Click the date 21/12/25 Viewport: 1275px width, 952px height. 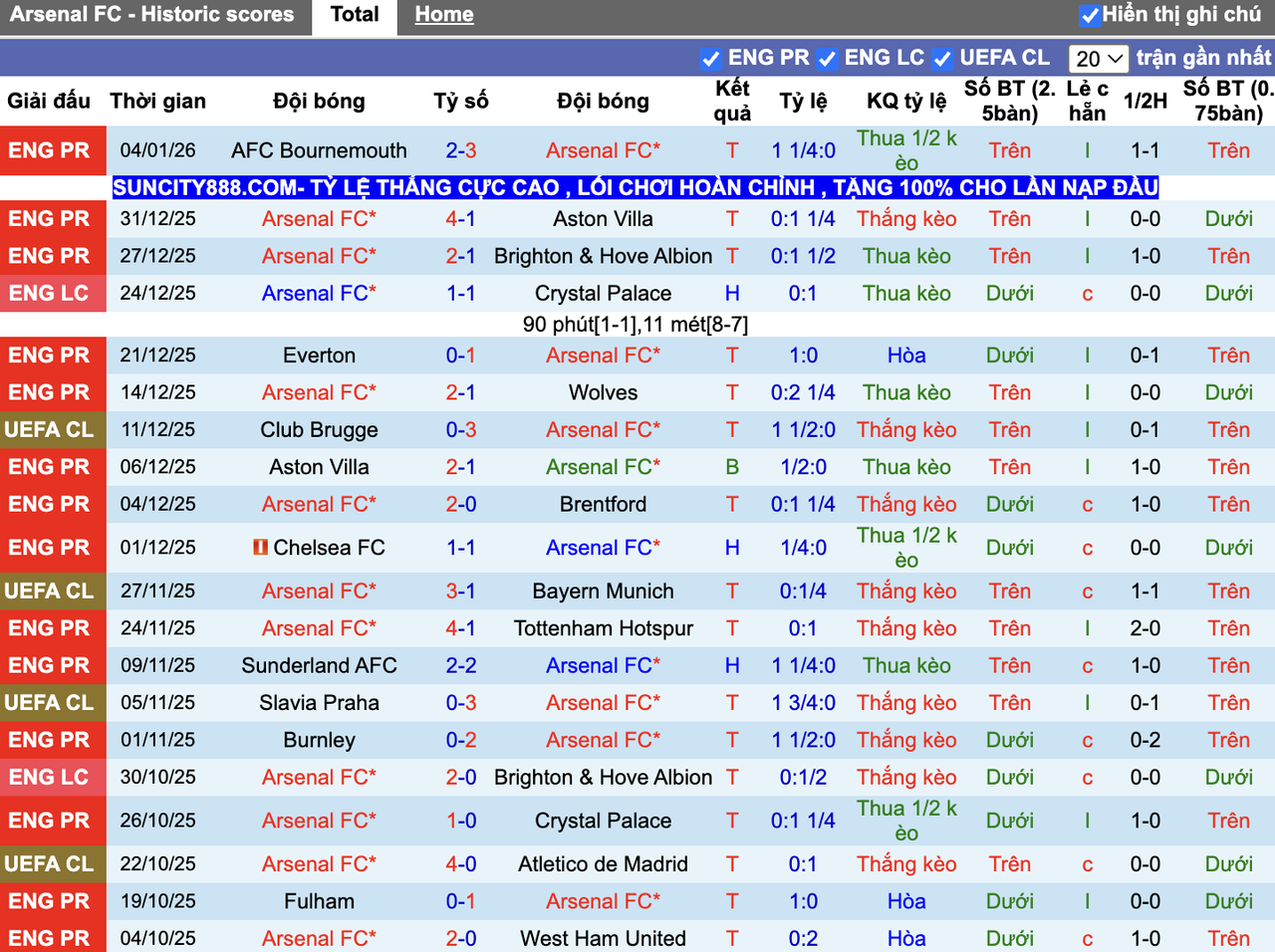157,356
